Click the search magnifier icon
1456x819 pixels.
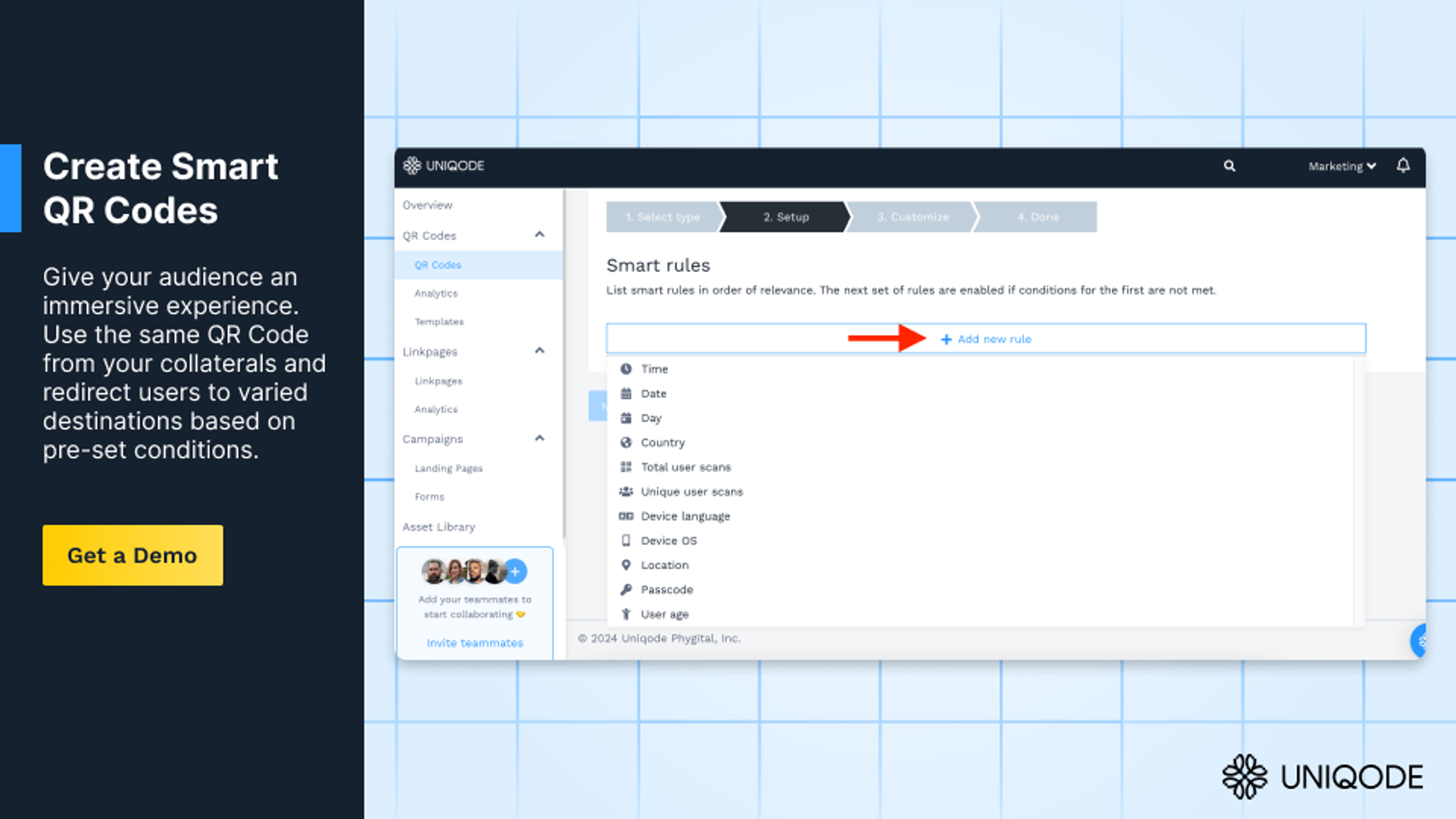(x=1229, y=166)
